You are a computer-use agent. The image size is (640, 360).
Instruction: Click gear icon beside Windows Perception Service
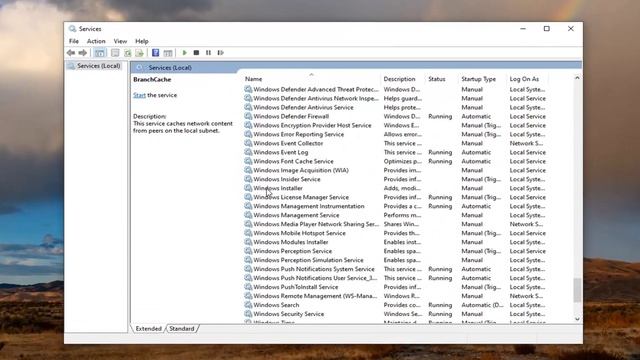(248, 251)
